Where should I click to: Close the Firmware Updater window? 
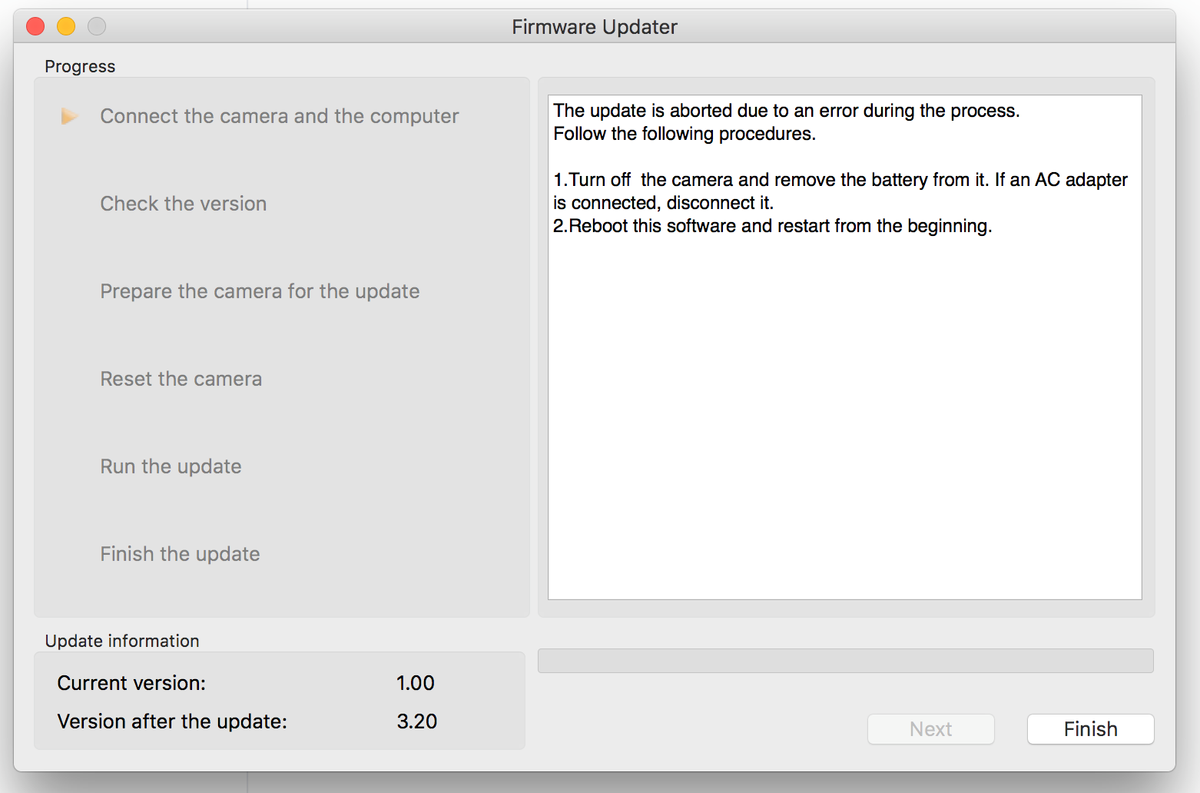(36, 27)
